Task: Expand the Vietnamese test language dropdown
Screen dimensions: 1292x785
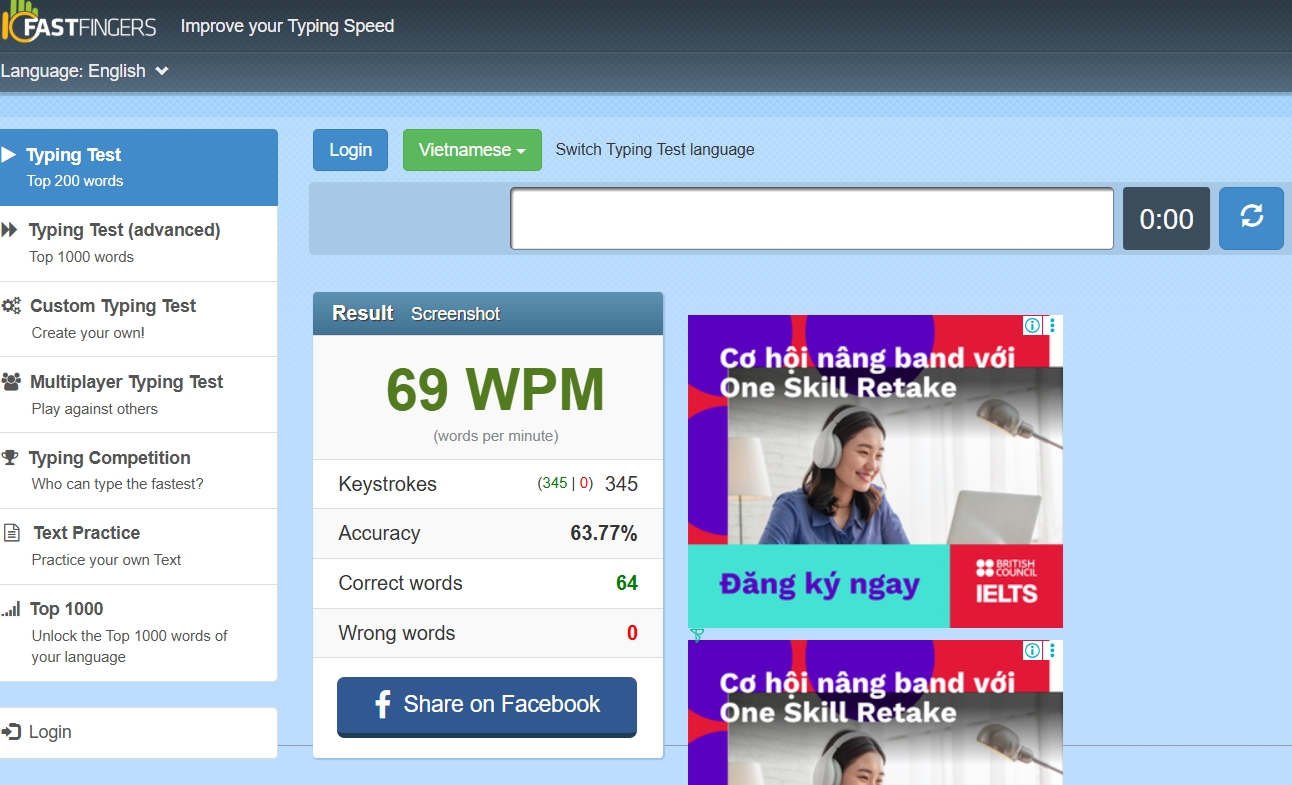Action: pos(472,150)
